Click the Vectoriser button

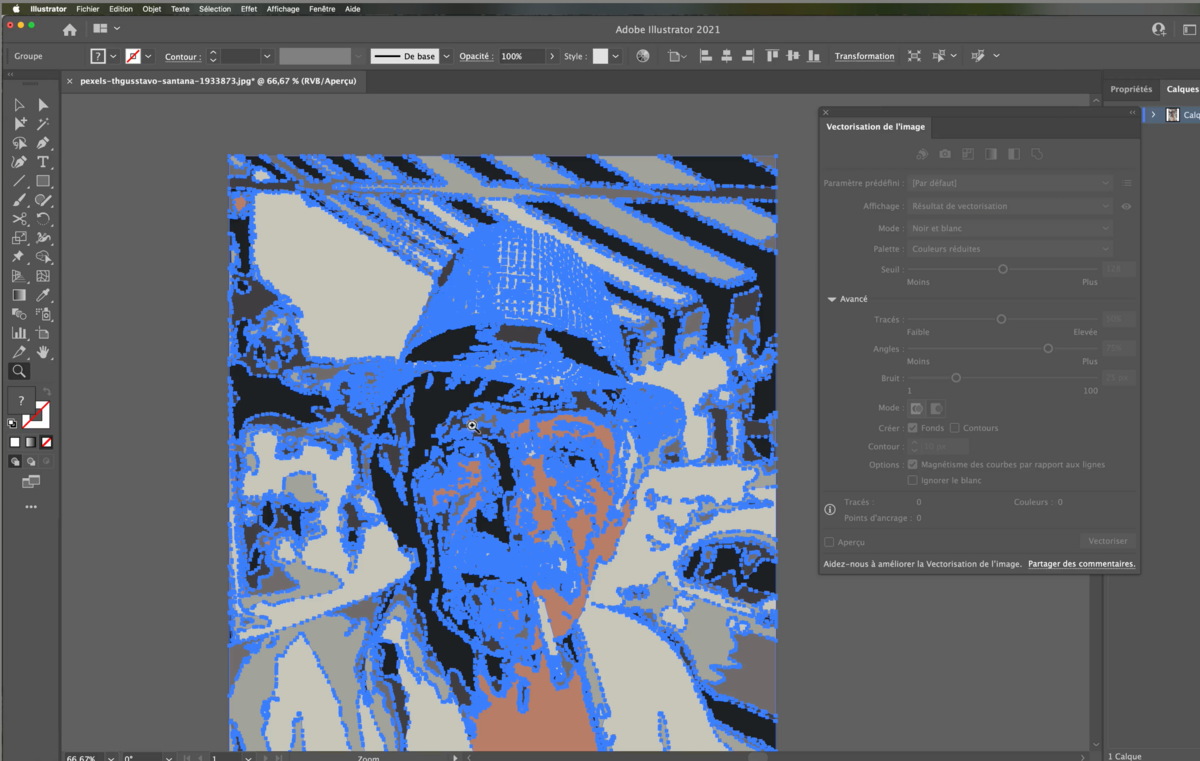tap(1108, 541)
